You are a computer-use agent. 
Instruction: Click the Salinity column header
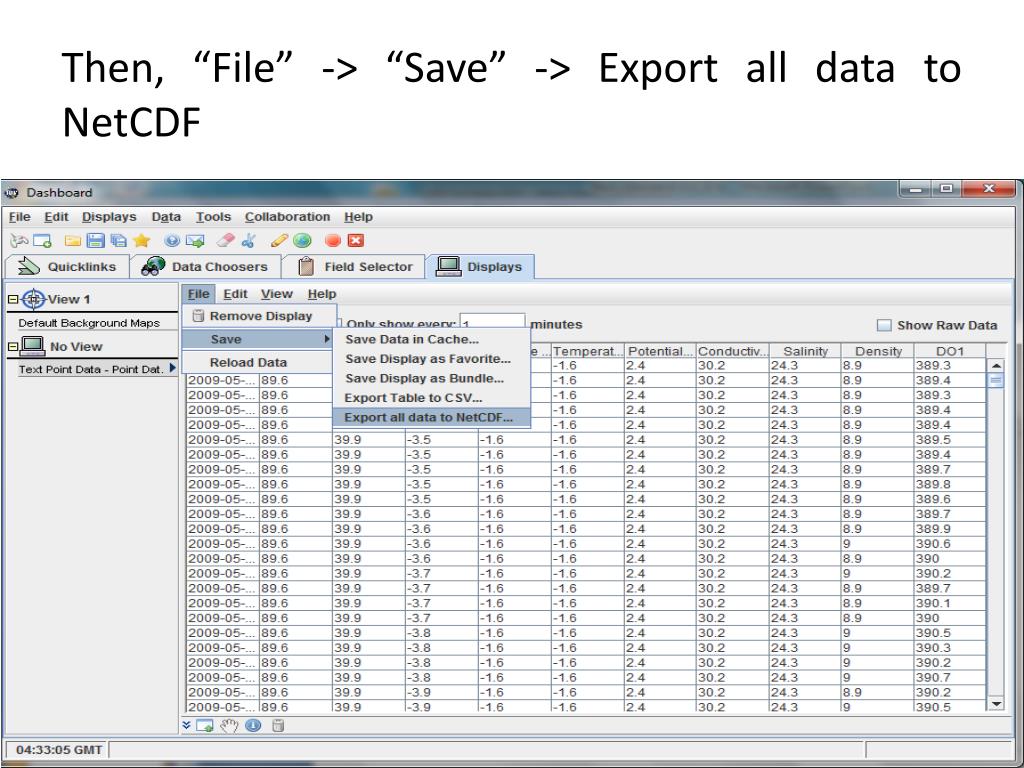(x=805, y=351)
